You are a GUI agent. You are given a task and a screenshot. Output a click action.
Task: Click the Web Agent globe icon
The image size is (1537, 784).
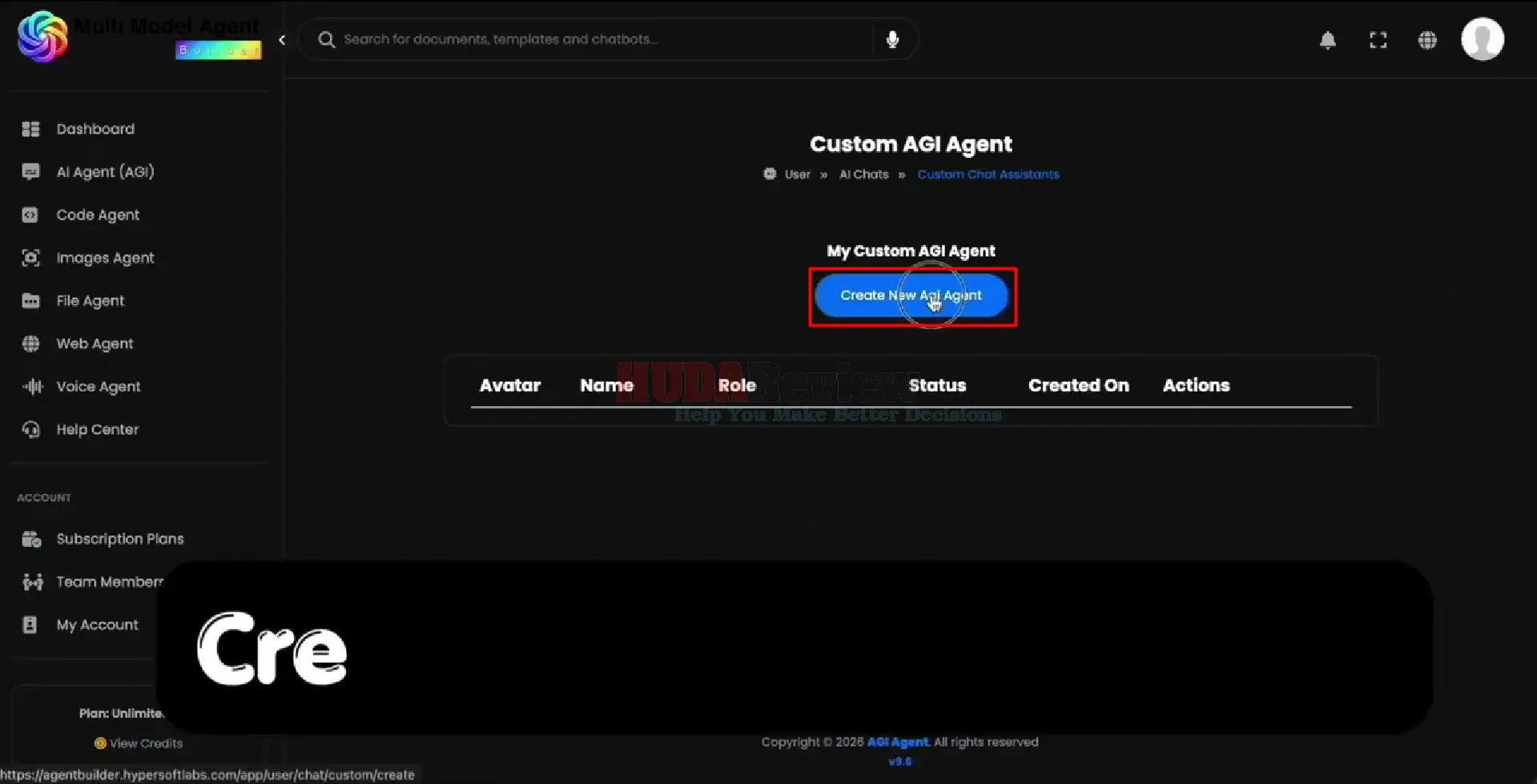tap(30, 344)
